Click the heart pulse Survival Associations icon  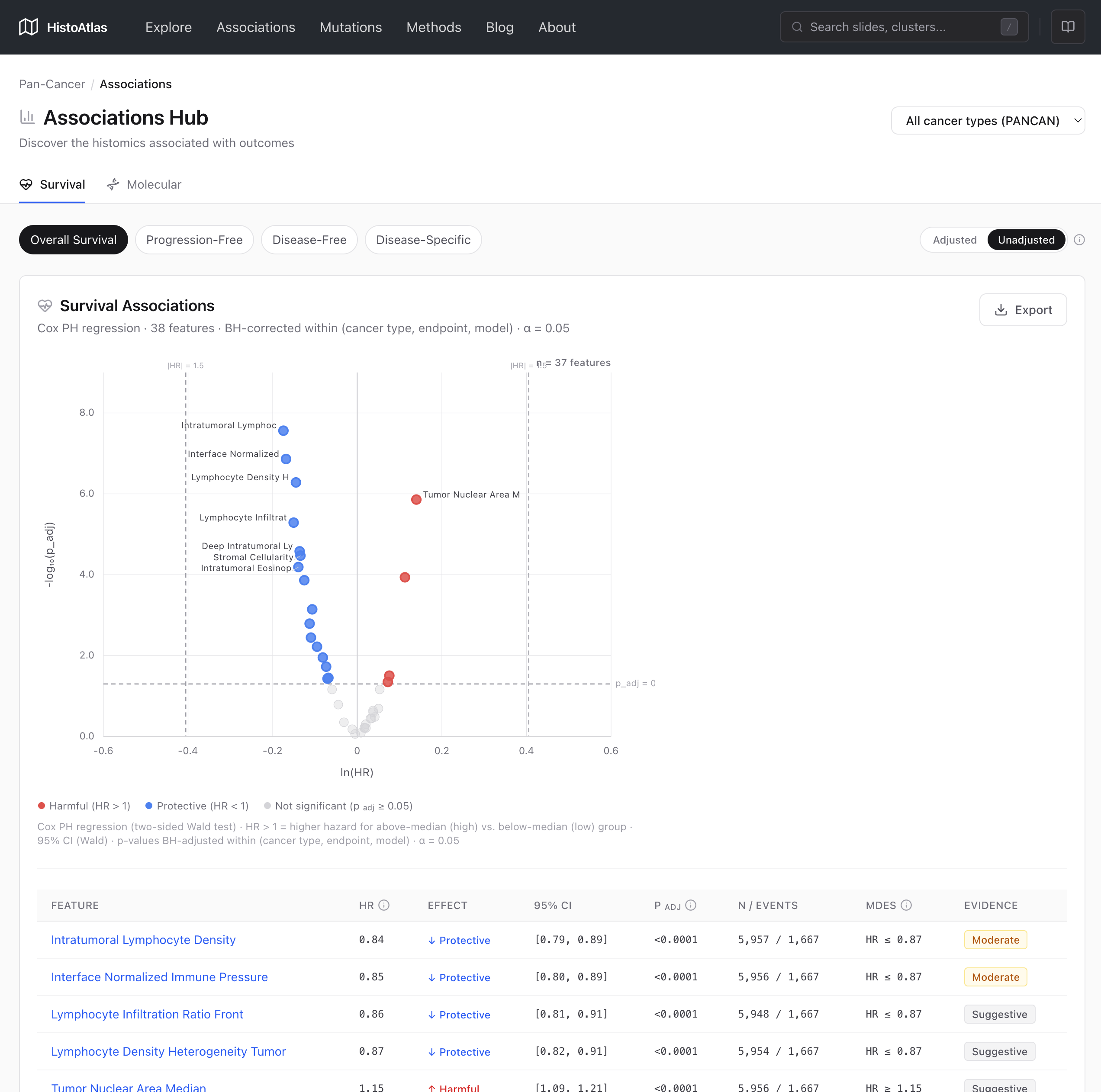[45, 306]
